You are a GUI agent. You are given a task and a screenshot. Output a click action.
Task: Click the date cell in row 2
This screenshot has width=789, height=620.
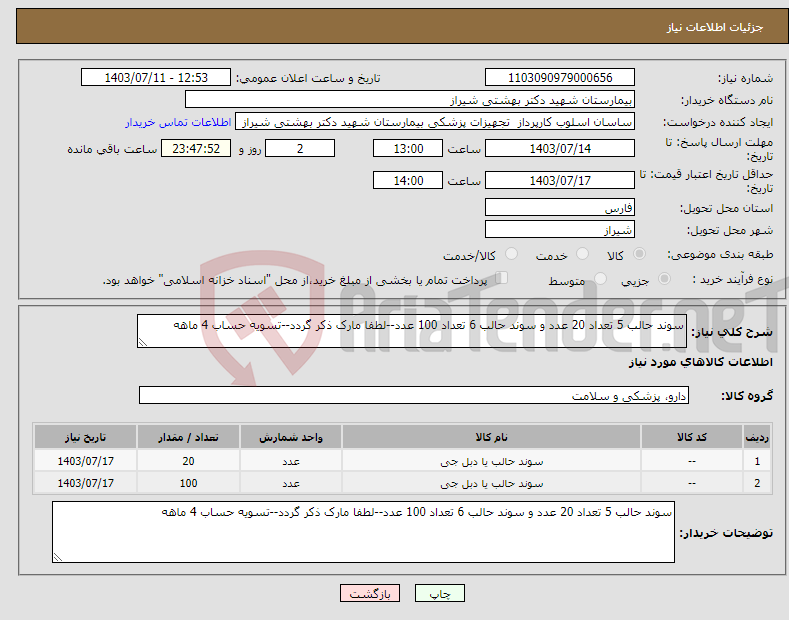tap(85, 483)
